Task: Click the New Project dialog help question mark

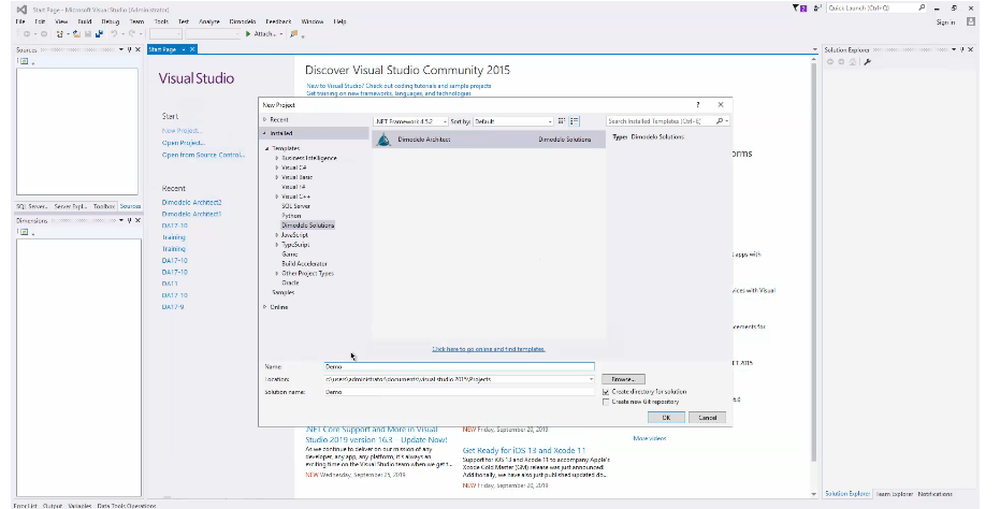Action: coord(698,105)
